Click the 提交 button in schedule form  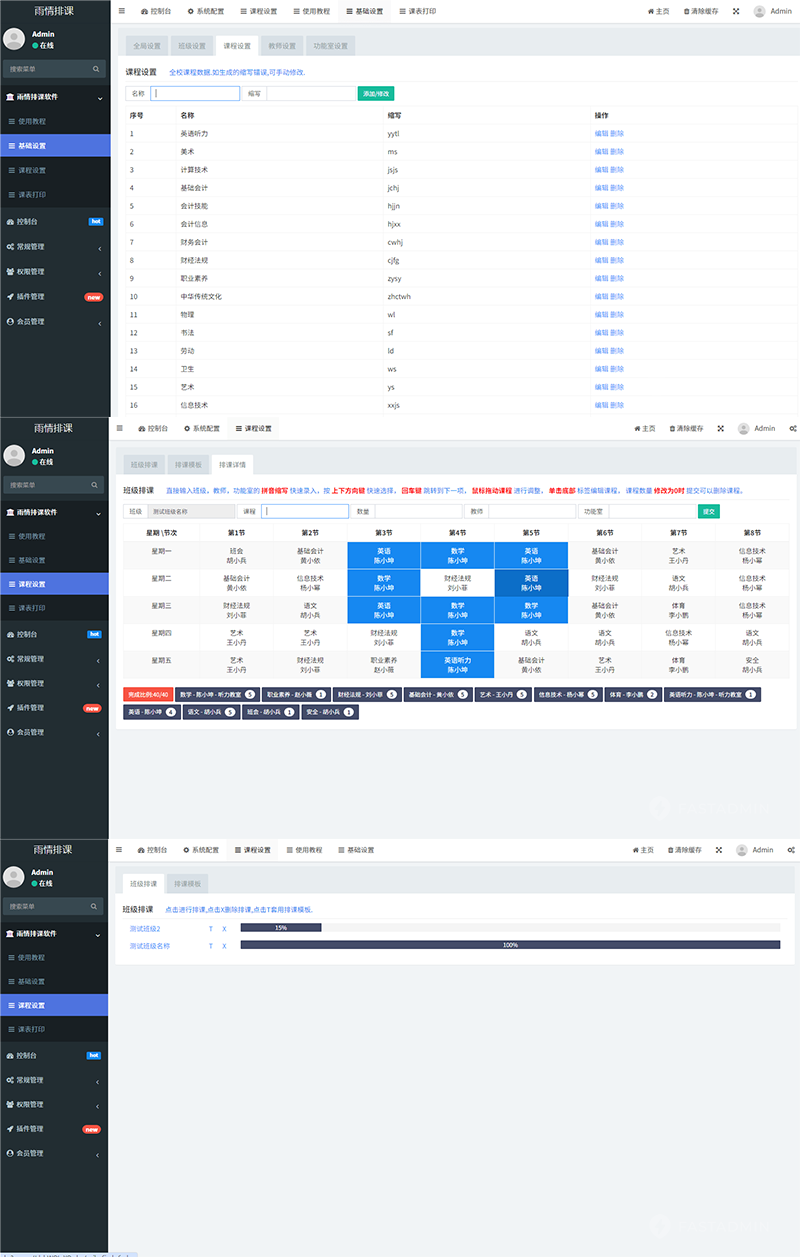(709, 511)
